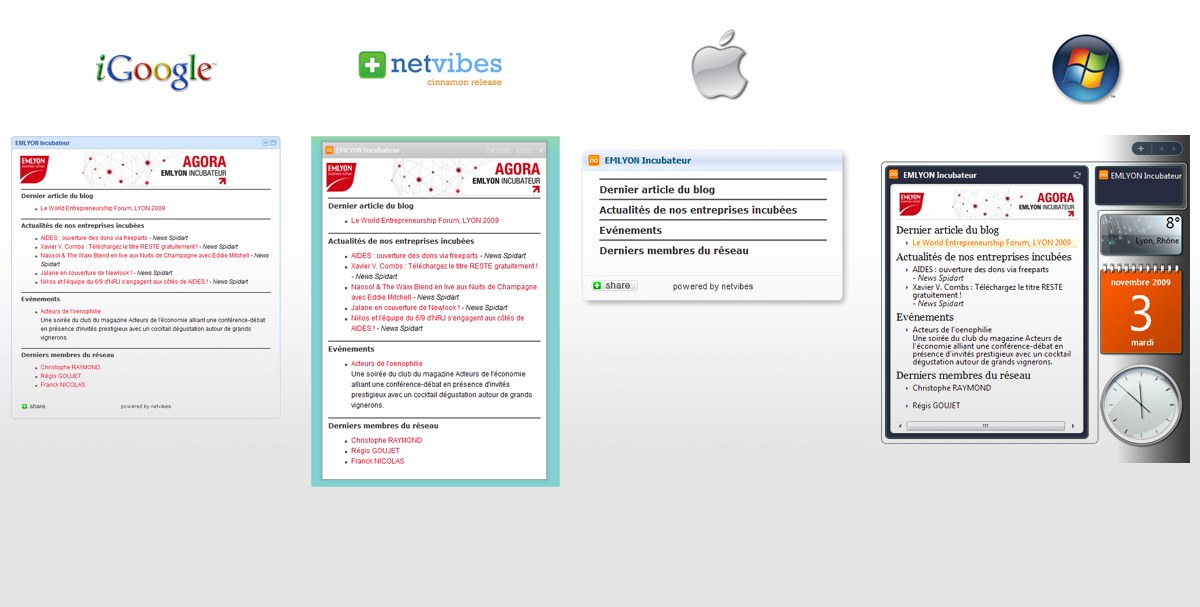Open Franck NICOLAS link in netvibes widget
Image resolution: width=1200 pixels, height=607 pixels.
tap(378, 461)
